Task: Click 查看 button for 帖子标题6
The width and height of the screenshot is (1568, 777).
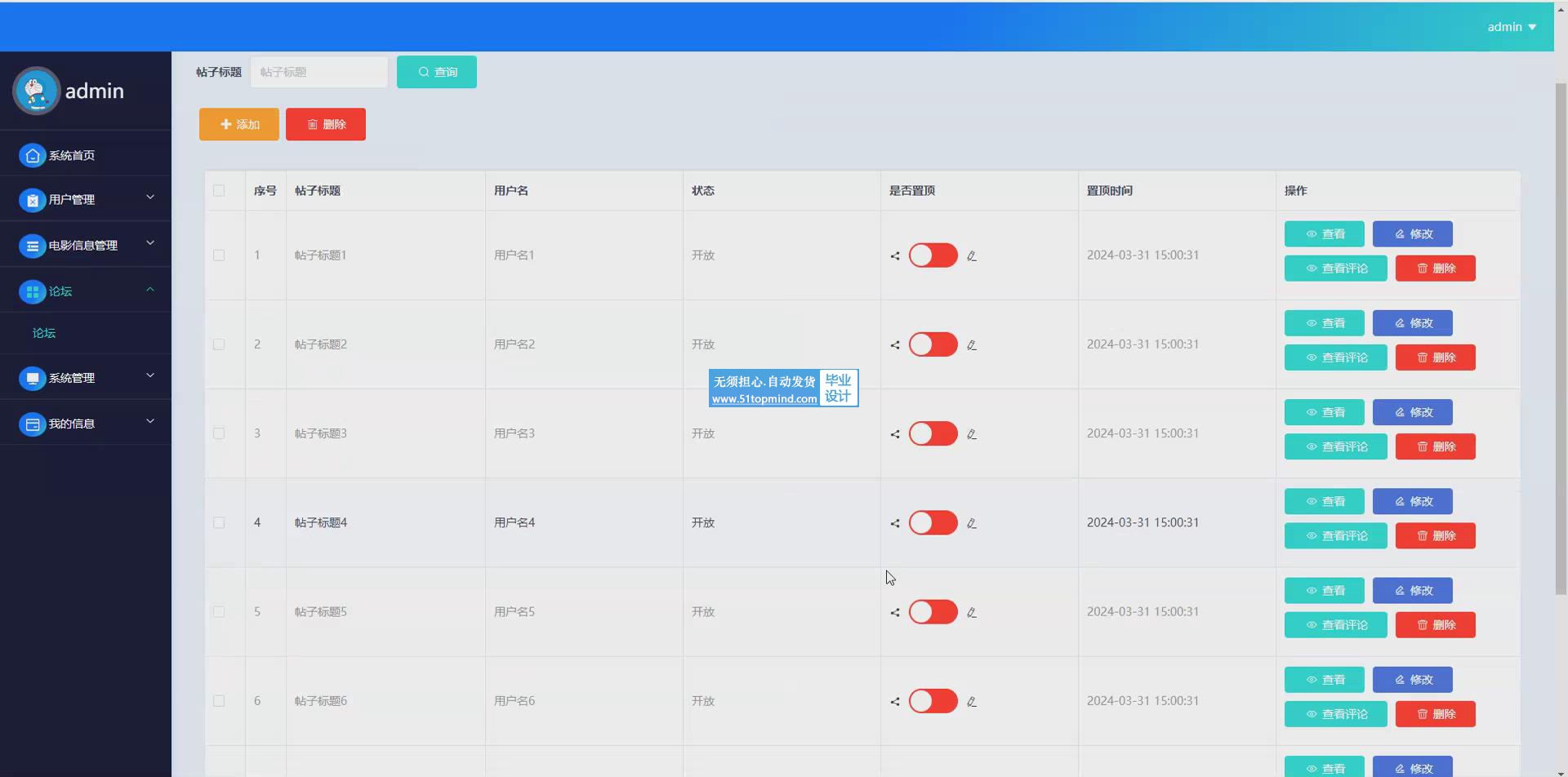Action: click(1325, 679)
